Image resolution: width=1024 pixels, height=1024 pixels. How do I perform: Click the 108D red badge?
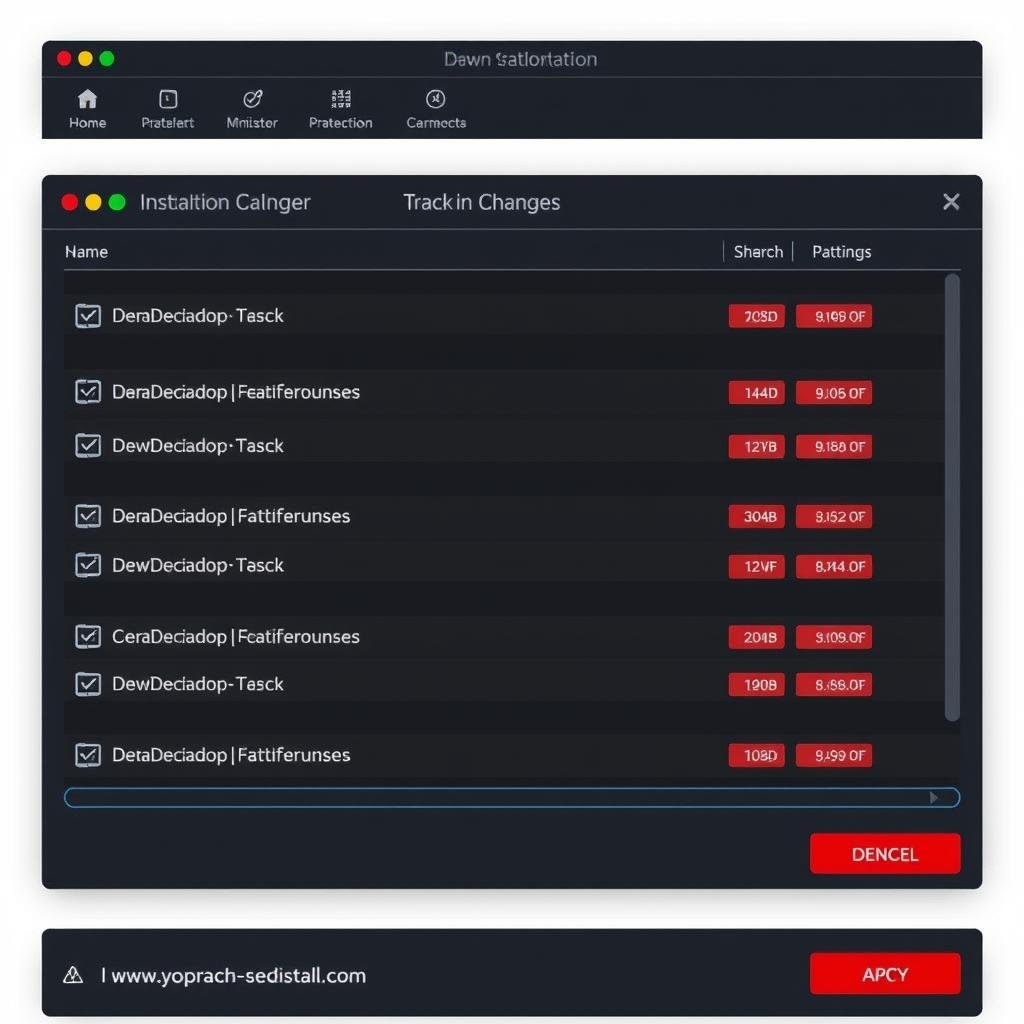click(757, 756)
